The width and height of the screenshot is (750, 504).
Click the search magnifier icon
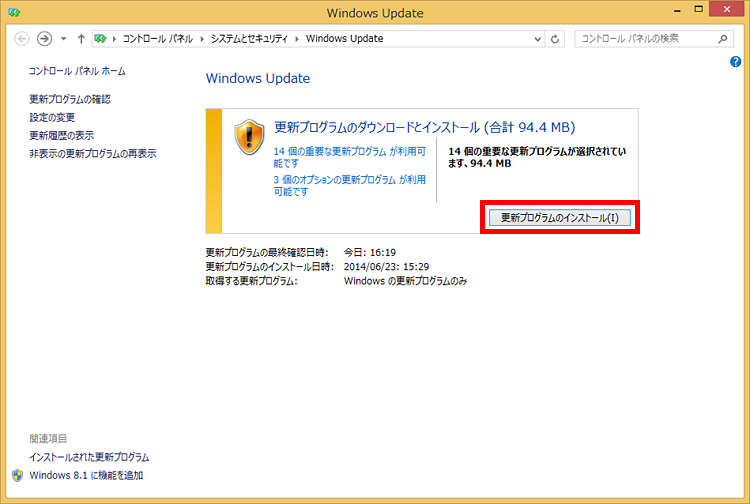[723, 39]
